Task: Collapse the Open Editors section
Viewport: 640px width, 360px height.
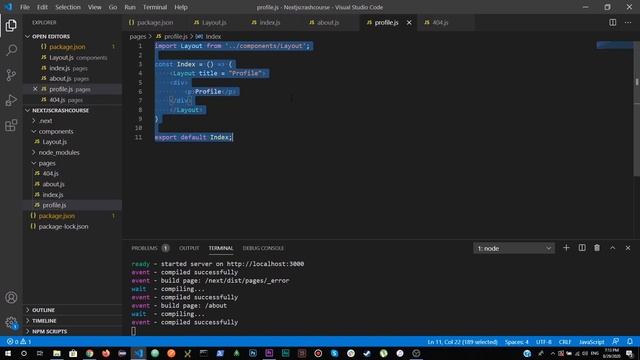Action: click(51, 36)
